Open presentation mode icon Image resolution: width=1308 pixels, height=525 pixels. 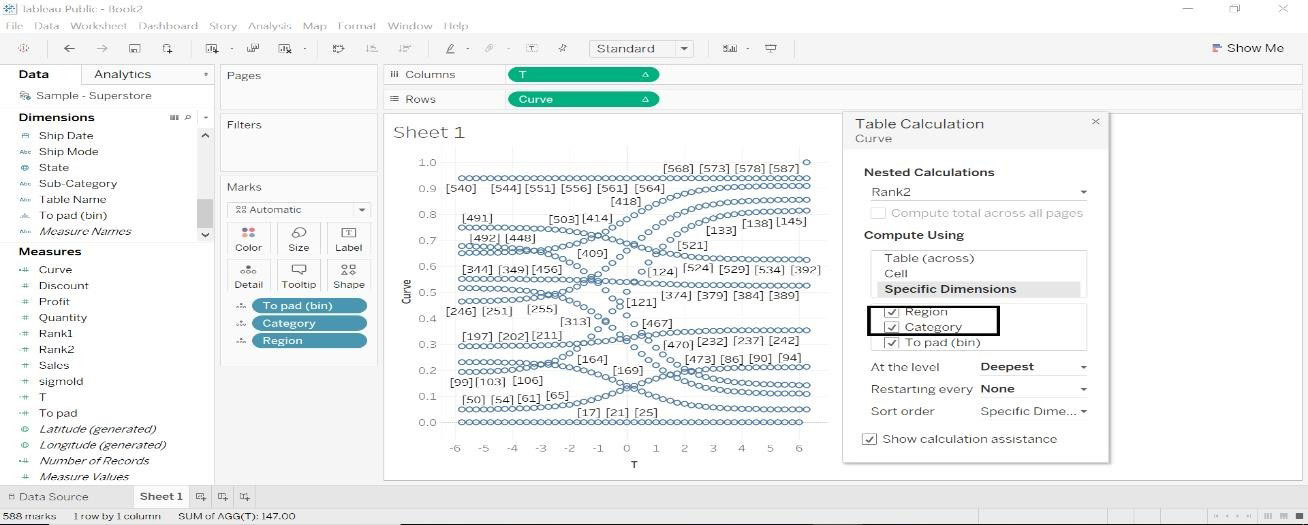click(771, 48)
